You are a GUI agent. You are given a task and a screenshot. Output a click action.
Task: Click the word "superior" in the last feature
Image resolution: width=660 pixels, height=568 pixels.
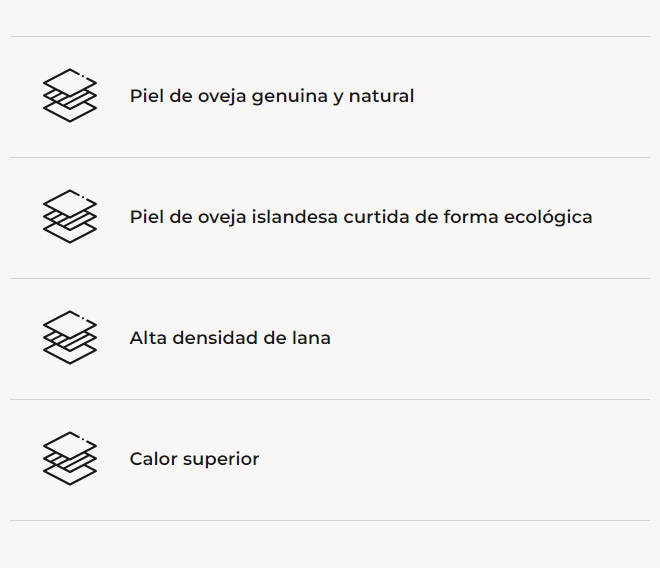point(220,459)
